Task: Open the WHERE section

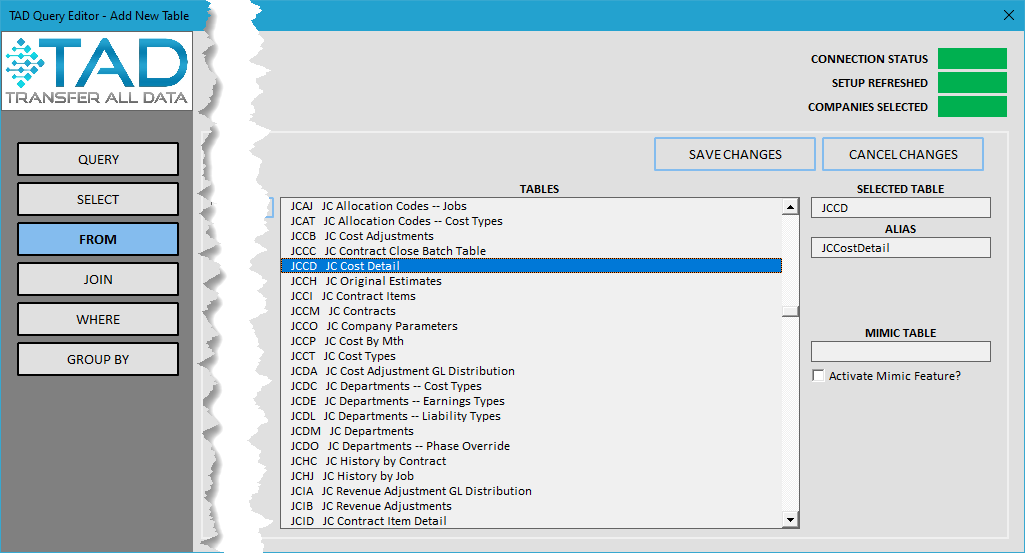Action: pos(98,319)
